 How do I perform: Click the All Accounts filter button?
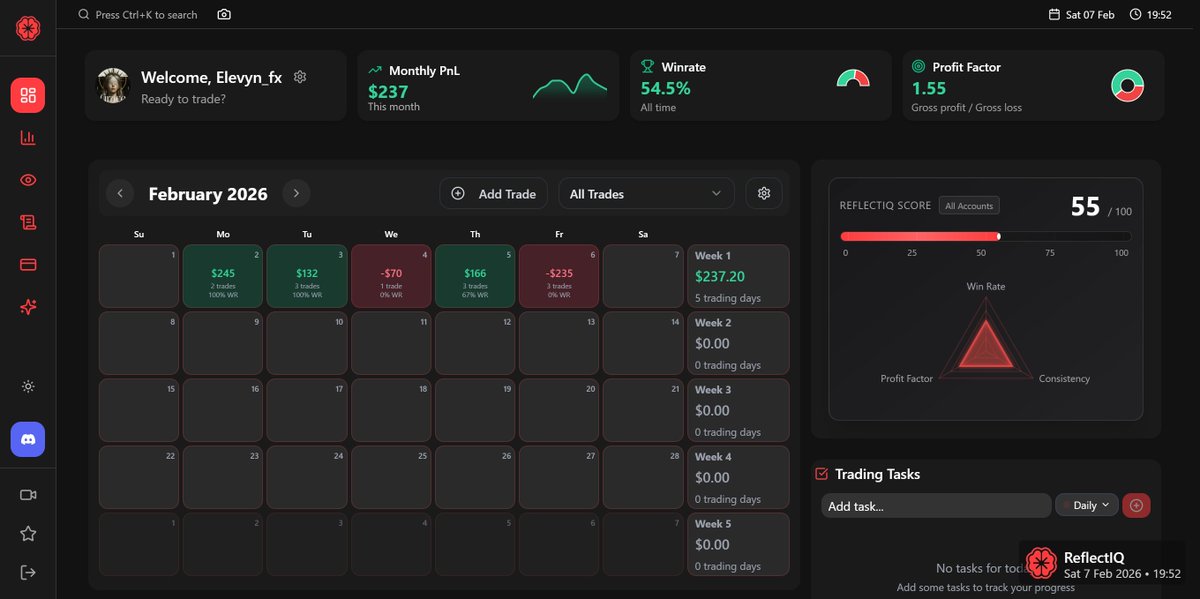969,206
